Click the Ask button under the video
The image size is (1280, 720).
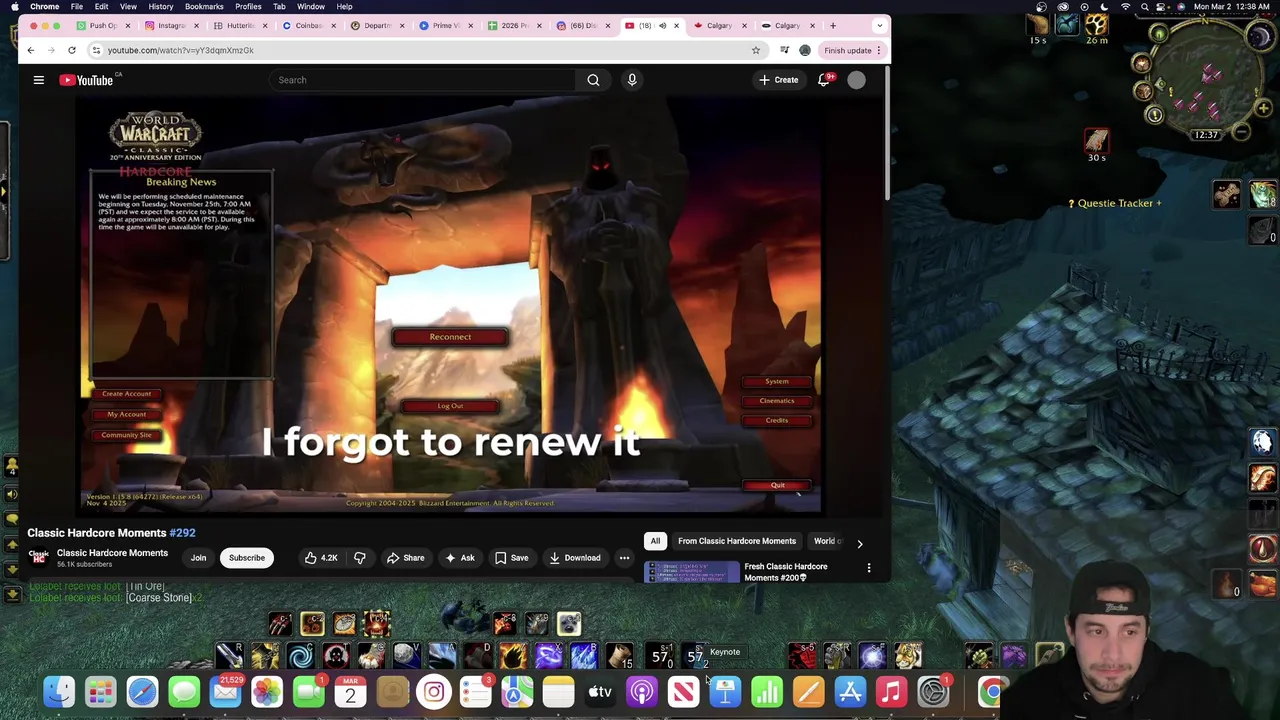coord(460,558)
